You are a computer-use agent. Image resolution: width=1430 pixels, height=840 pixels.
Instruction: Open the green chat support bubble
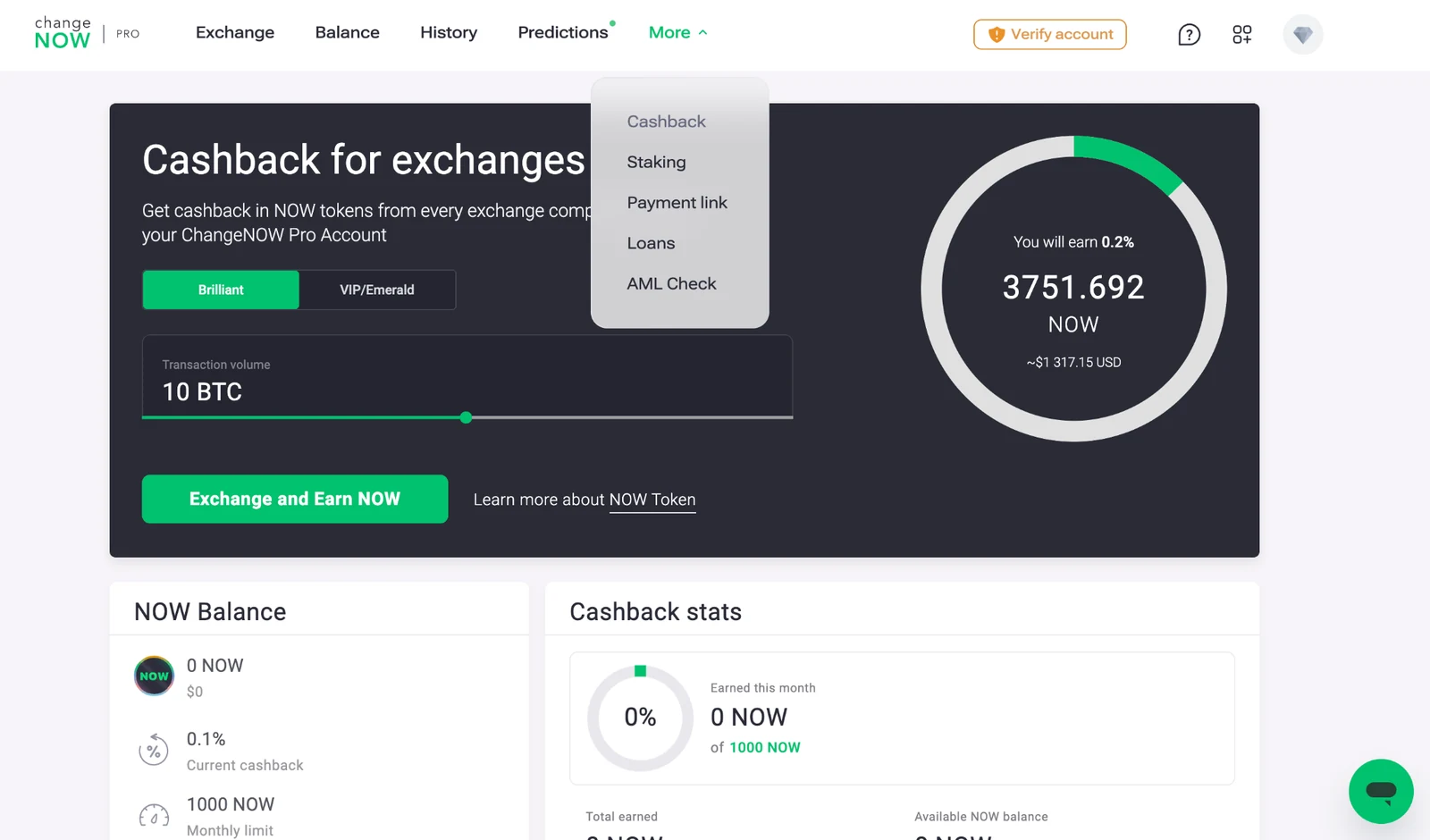pos(1381,791)
